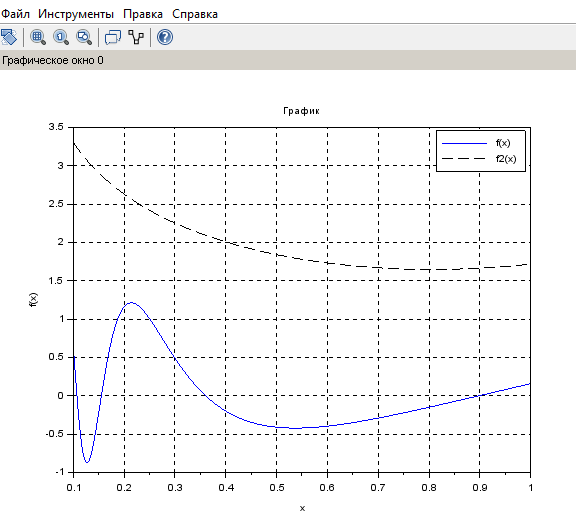Click the horizontal x axis label
Screen dimensions: 576x523
[302, 508]
